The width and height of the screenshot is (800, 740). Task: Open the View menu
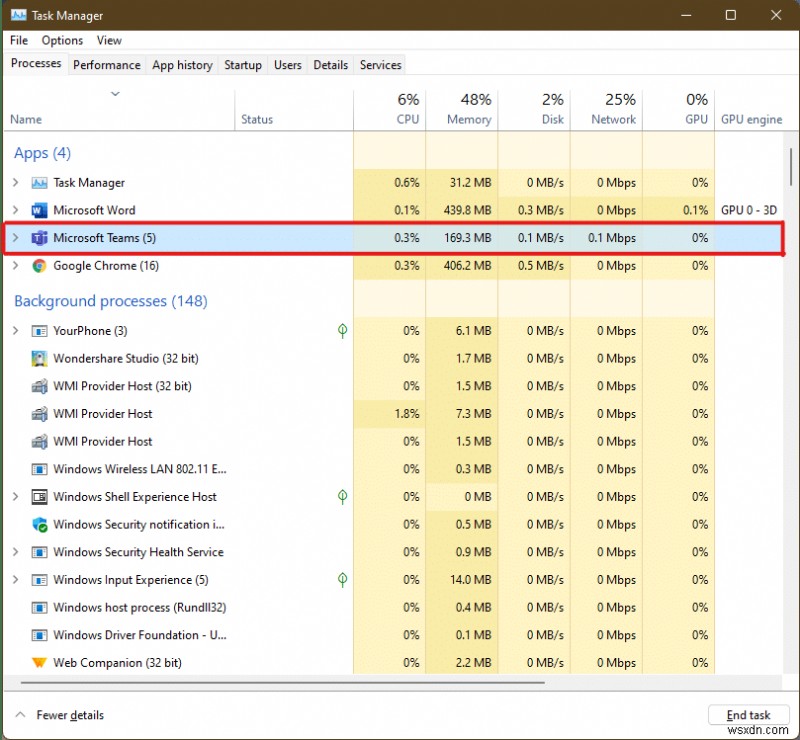pos(109,40)
